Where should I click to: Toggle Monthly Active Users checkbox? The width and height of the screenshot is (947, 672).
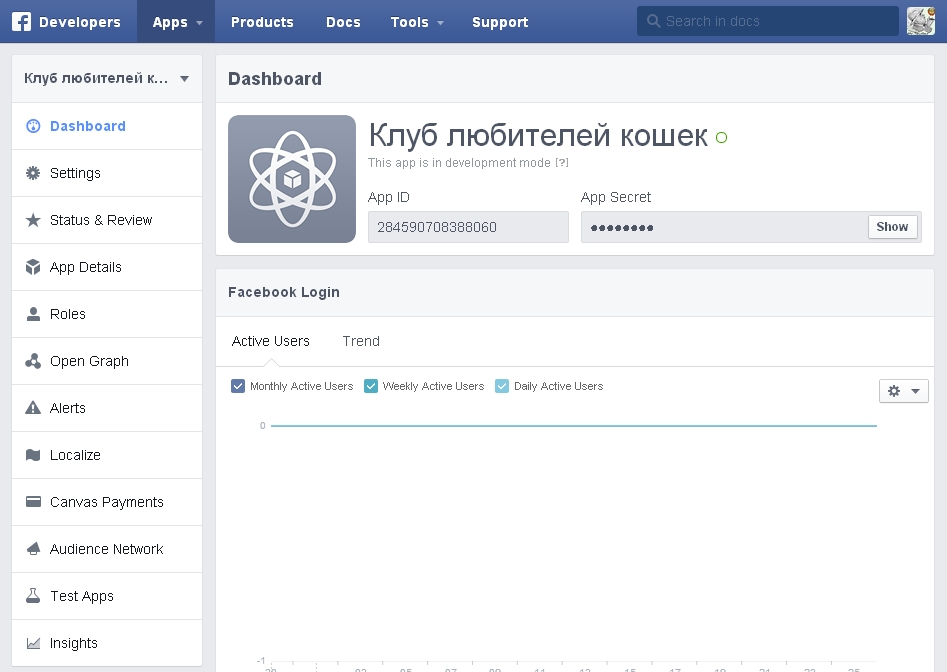pyautogui.click(x=238, y=386)
